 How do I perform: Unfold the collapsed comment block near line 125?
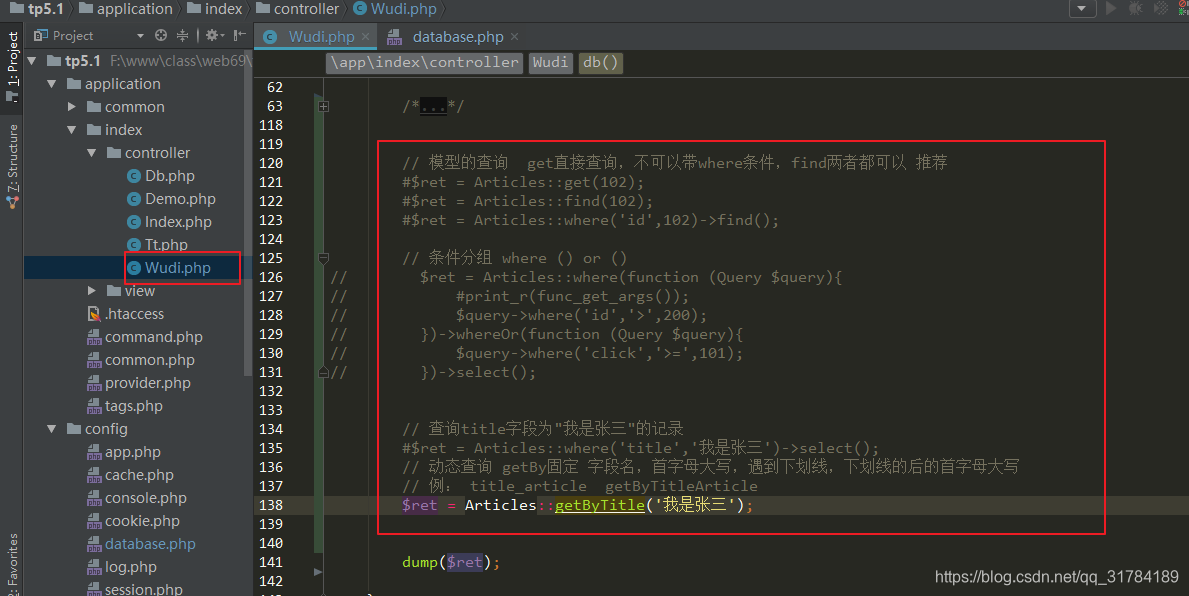pyautogui.click(x=322, y=257)
